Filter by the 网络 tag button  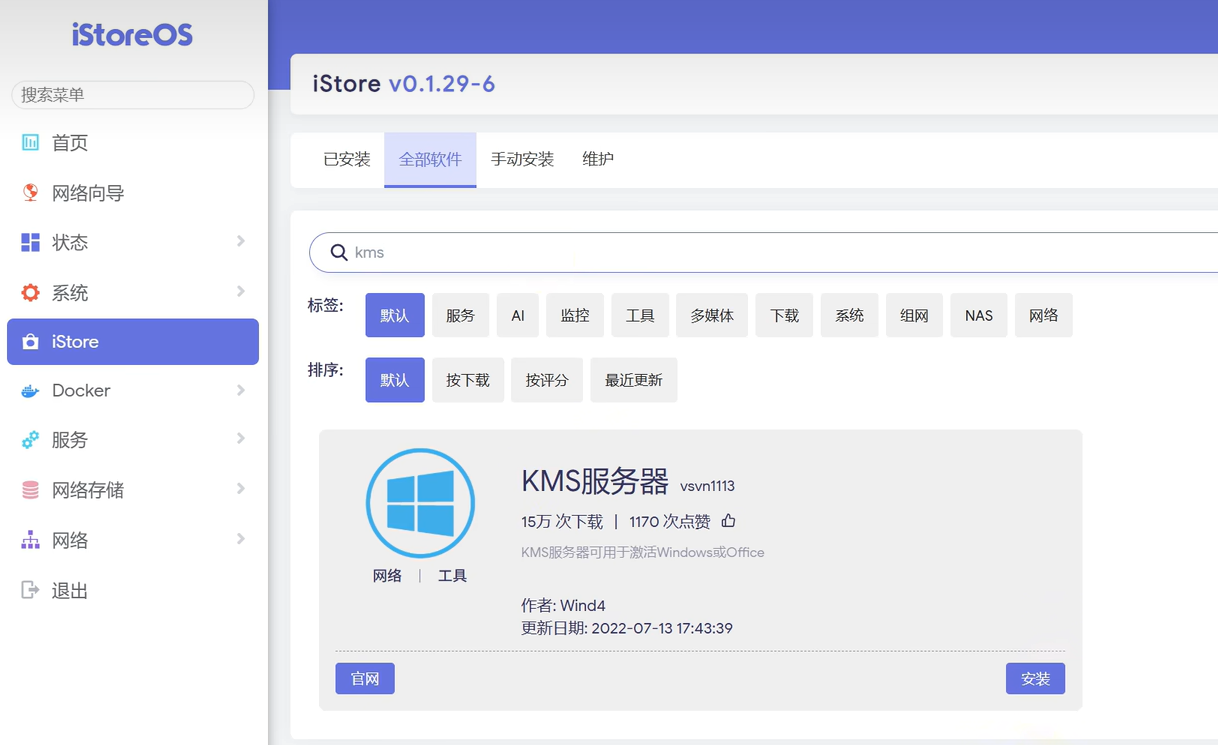coord(1043,315)
